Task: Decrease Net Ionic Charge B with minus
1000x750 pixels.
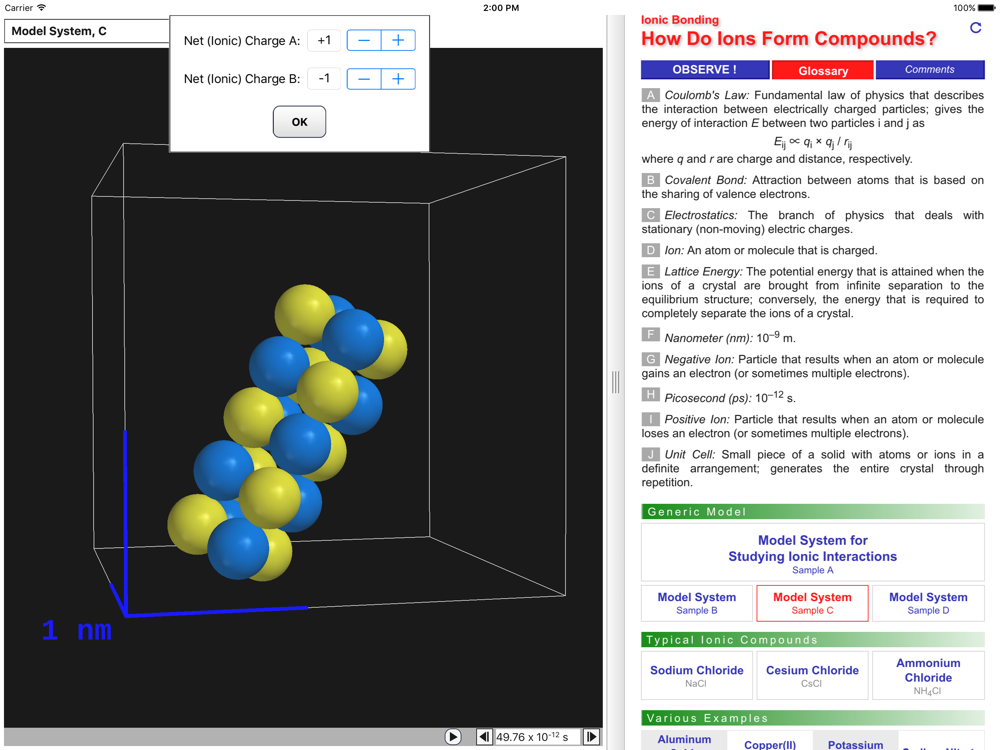Action: (x=364, y=79)
